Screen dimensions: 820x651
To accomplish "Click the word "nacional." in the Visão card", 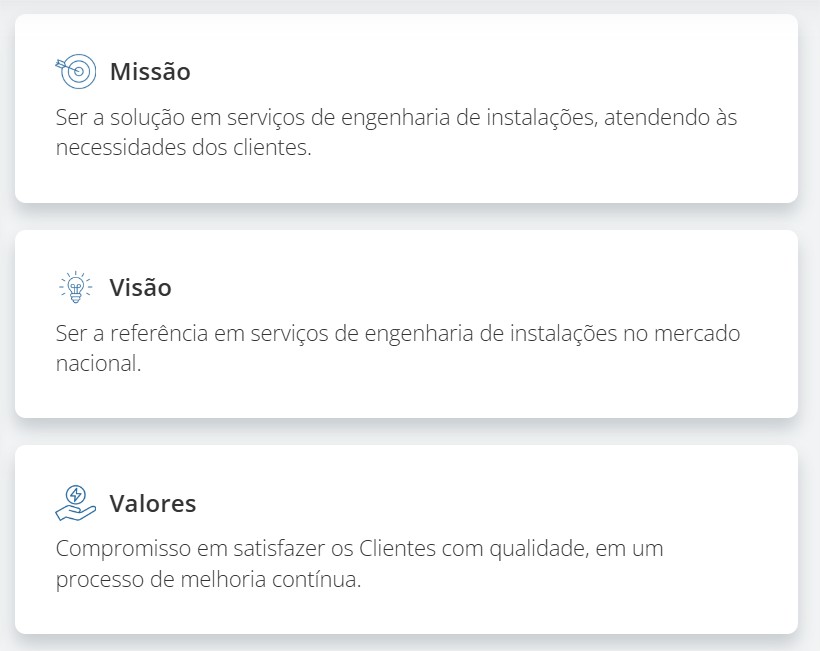I will pos(99,363).
